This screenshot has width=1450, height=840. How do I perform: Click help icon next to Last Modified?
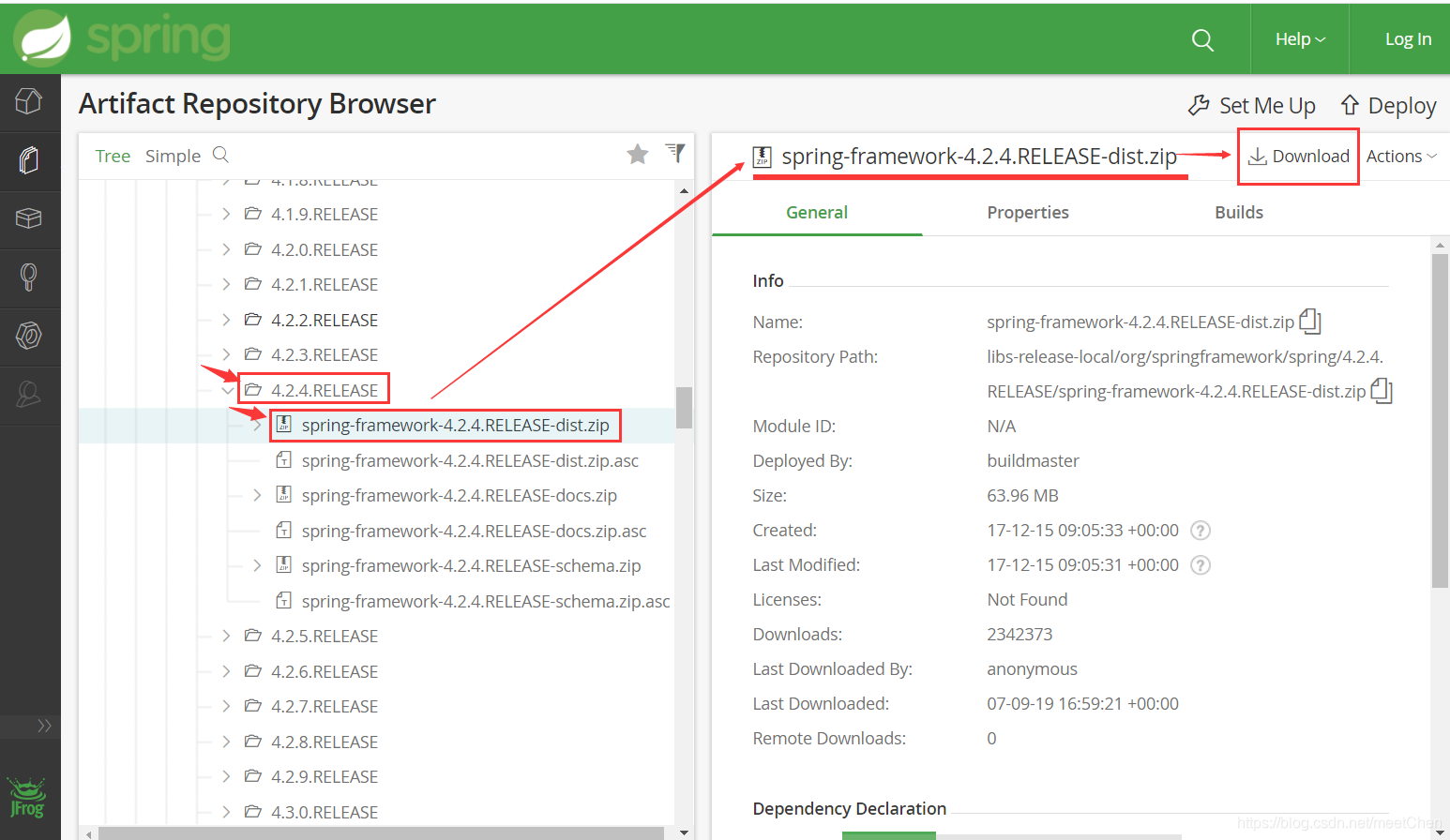coord(1201,565)
